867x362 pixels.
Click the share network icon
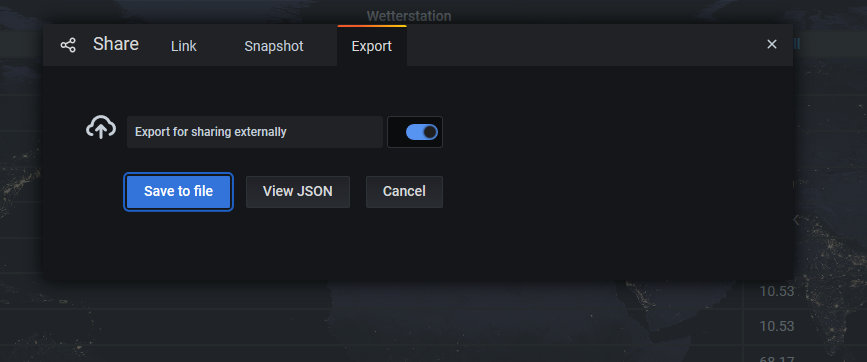[x=68, y=45]
